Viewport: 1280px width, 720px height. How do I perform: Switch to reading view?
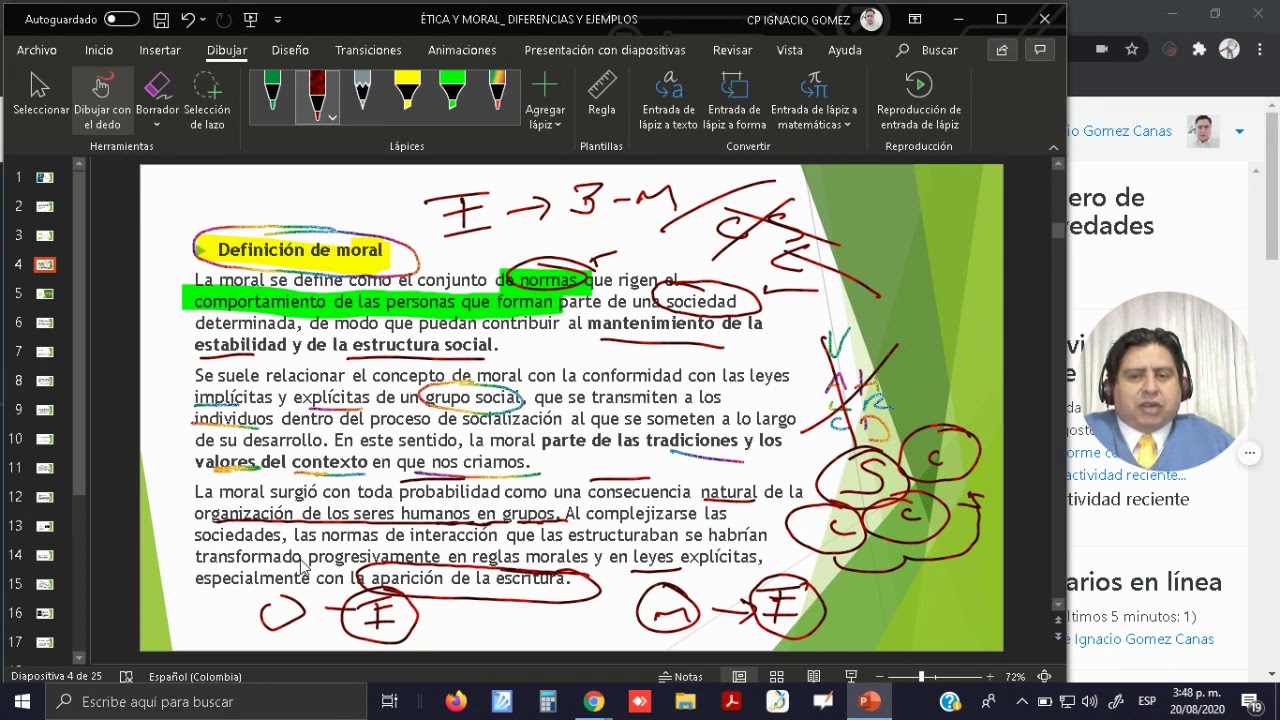(x=814, y=677)
